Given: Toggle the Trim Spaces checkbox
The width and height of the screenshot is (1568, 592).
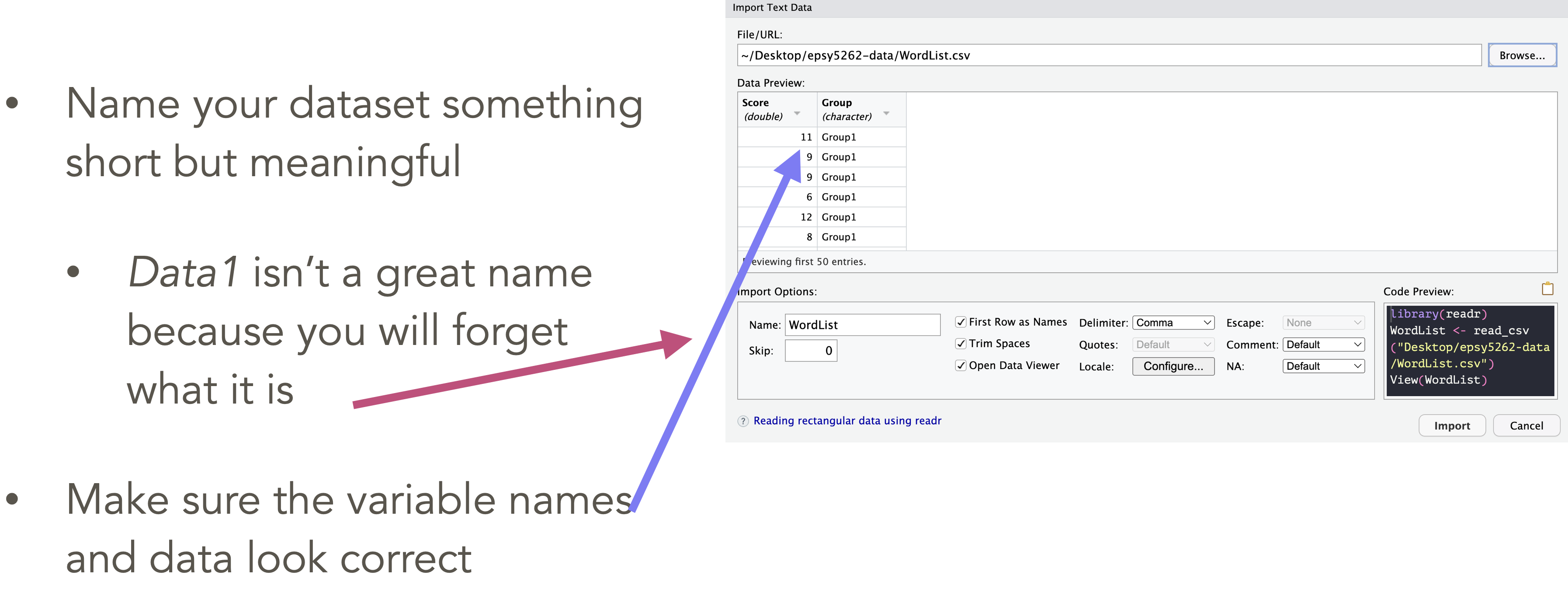Looking at the screenshot, I should click(961, 344).
